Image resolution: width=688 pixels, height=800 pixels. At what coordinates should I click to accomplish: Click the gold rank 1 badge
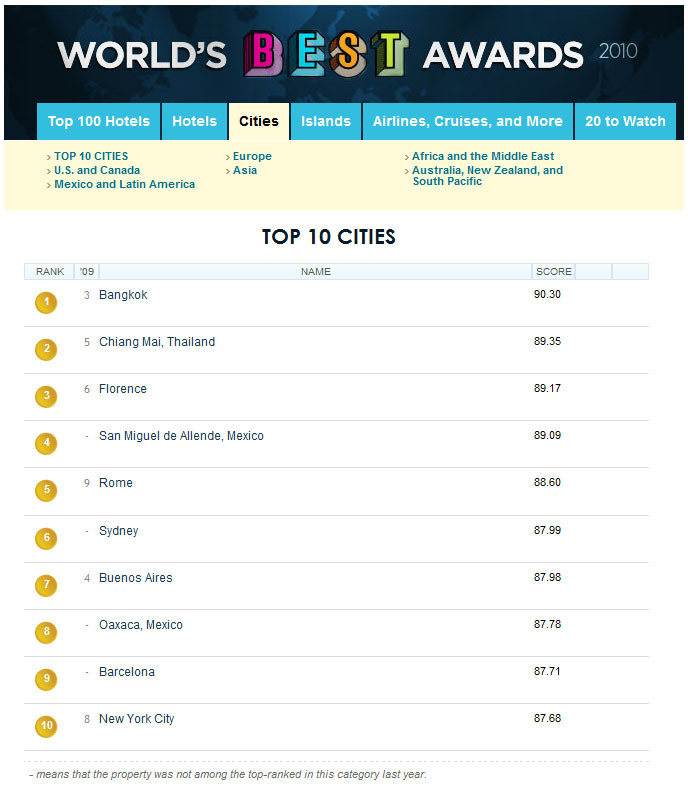point(46,302)
